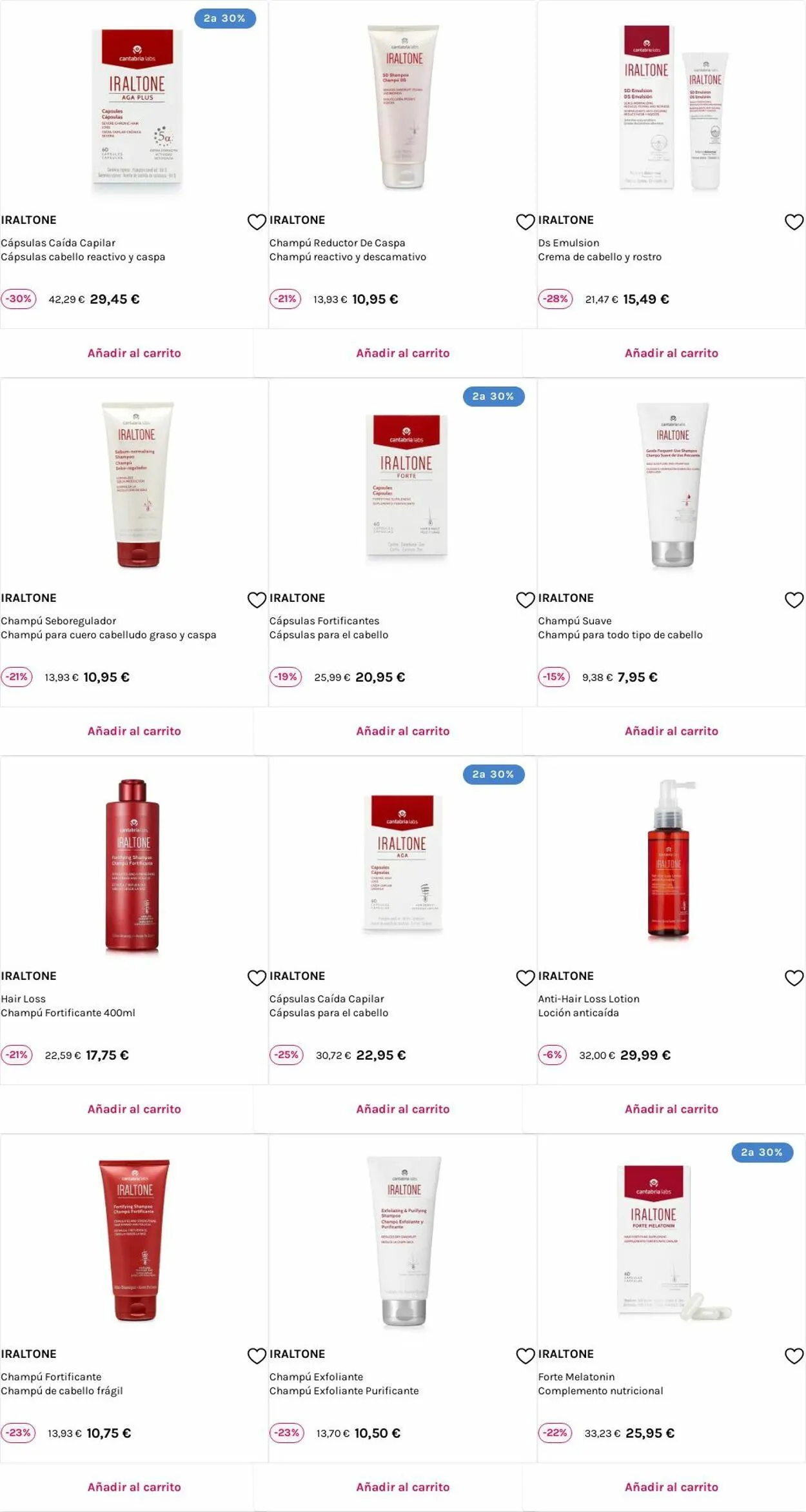The height and width of the screenshot is (1512, 806).
Task: Add Champú Suave to the cart
Action: pos(671,731)
